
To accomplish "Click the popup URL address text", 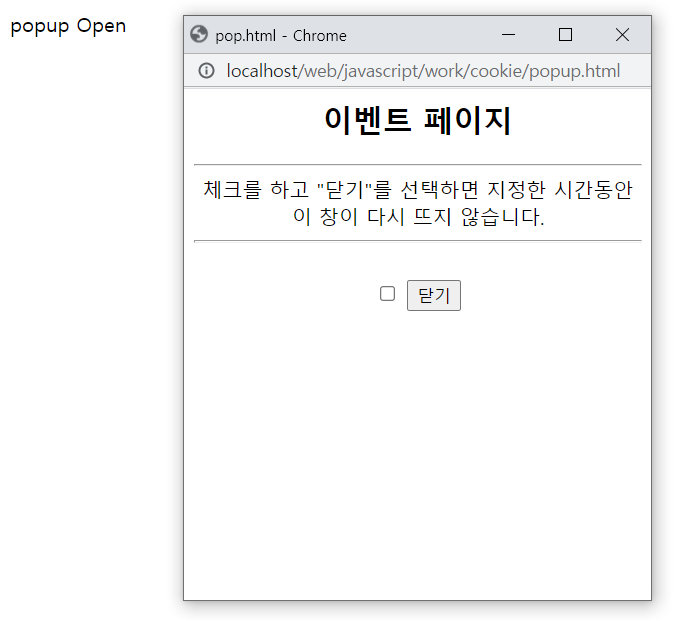I will (423, 71).
